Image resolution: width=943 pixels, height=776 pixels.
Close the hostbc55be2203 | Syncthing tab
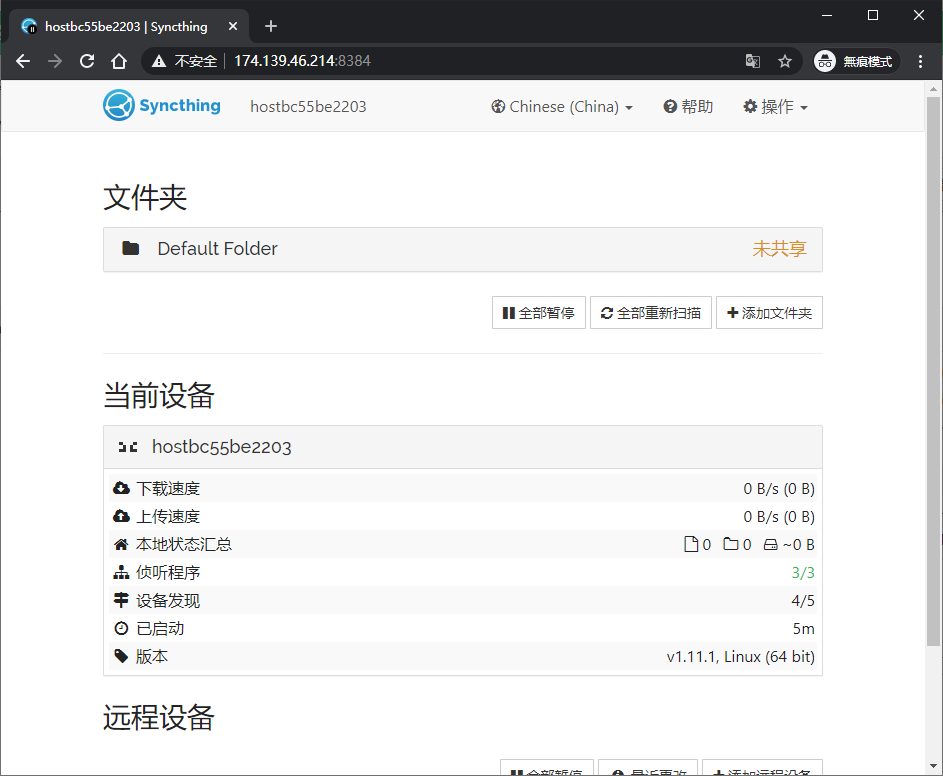click(233, 26)
